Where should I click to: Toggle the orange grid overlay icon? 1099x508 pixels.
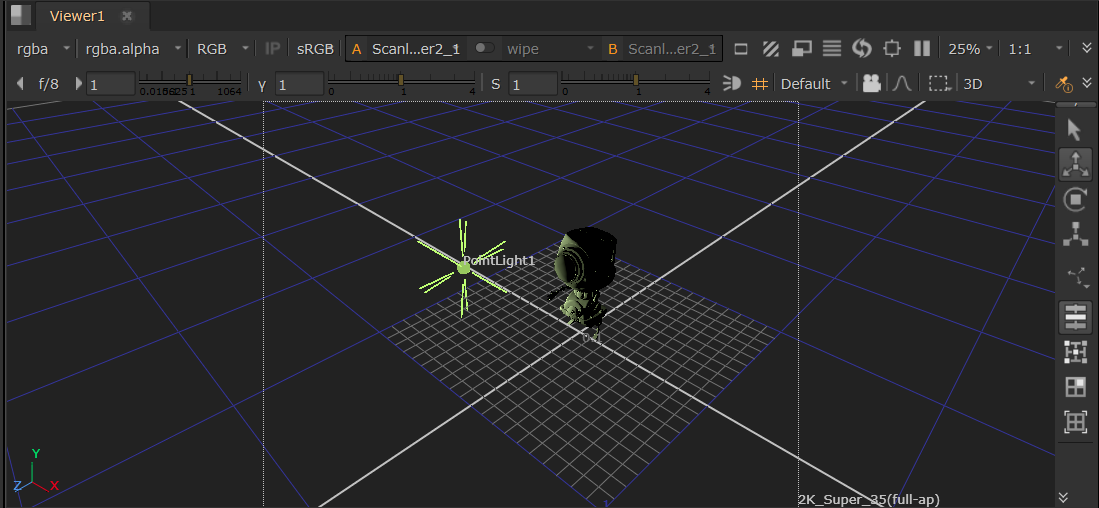[760, 84]
